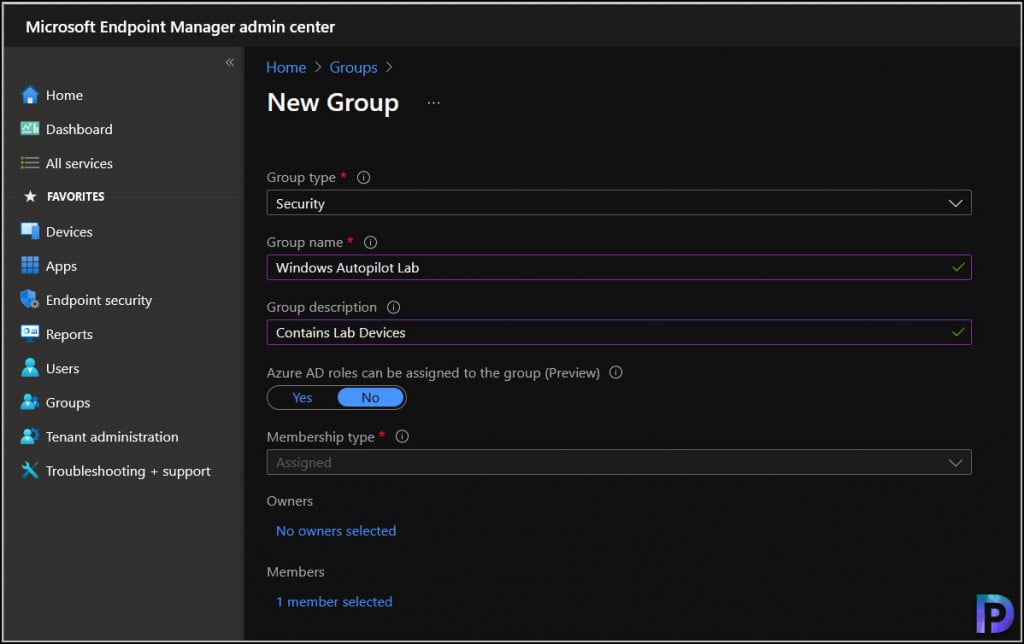Click the Favorites star icon
The image size is (1024, 644).
tap(30, 196)
